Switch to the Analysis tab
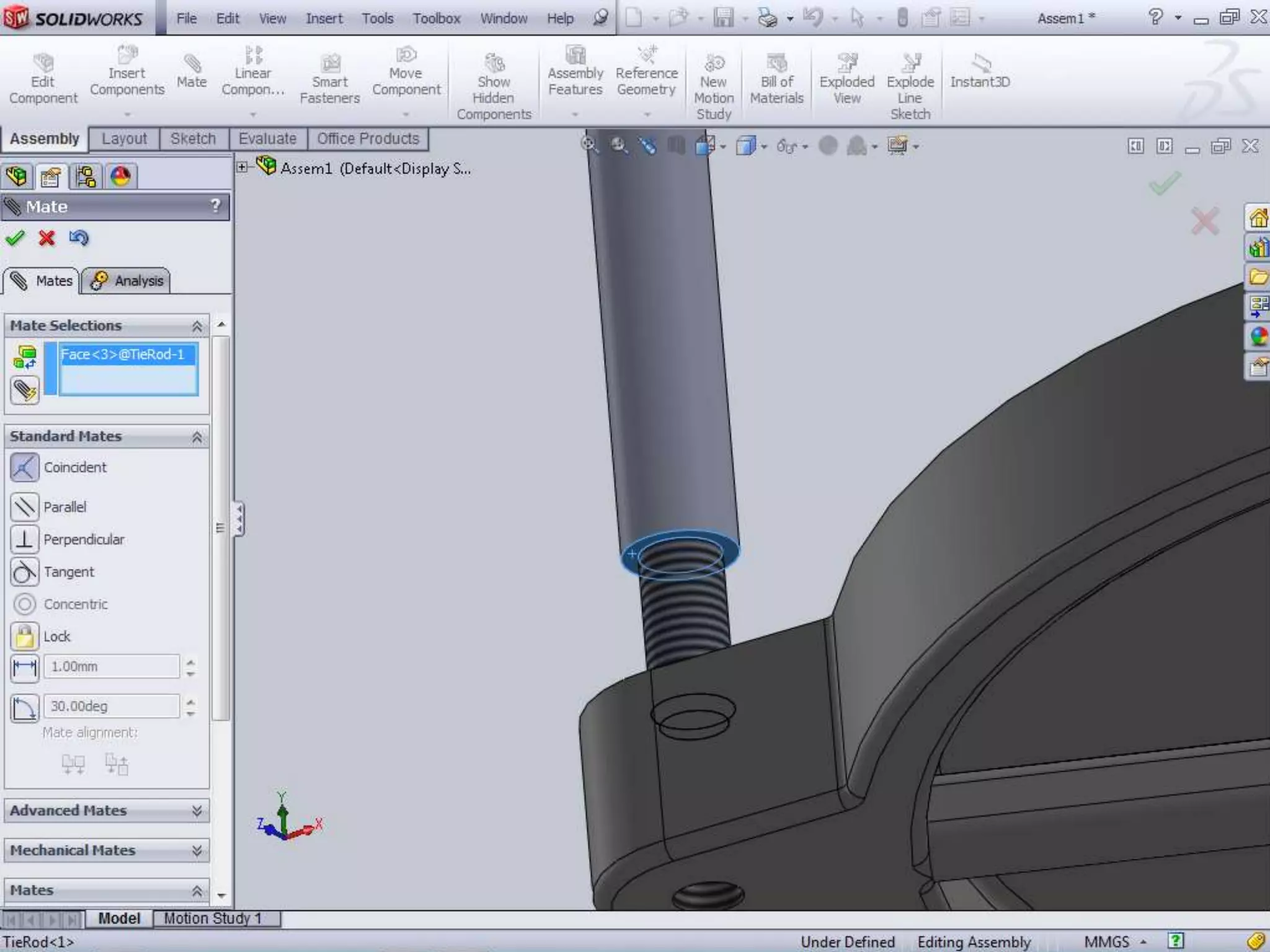This screenshot has width=1270, height=952. (x=127, y=281)
